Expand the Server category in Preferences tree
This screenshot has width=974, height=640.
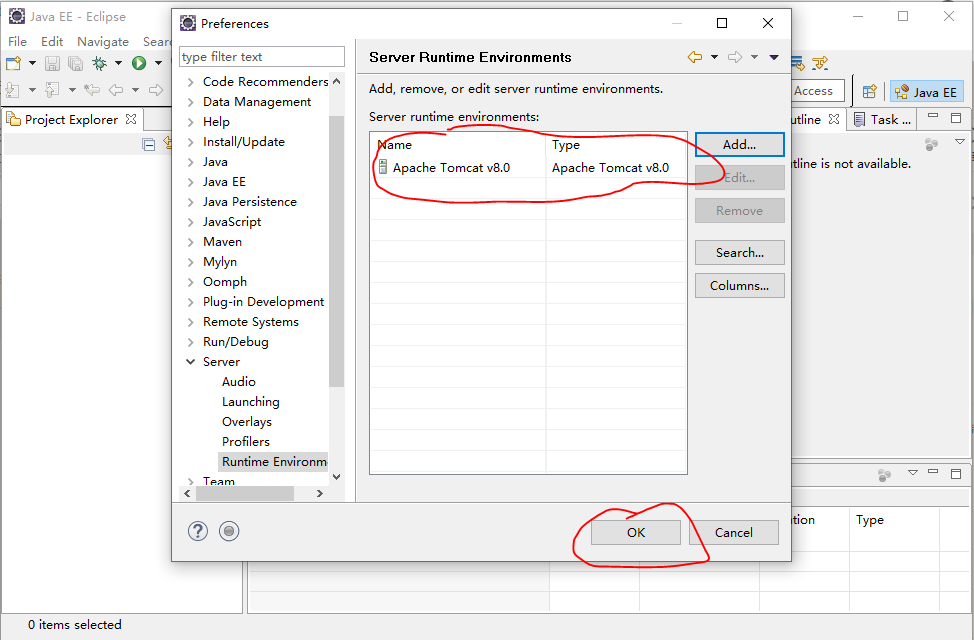point(192,361)
